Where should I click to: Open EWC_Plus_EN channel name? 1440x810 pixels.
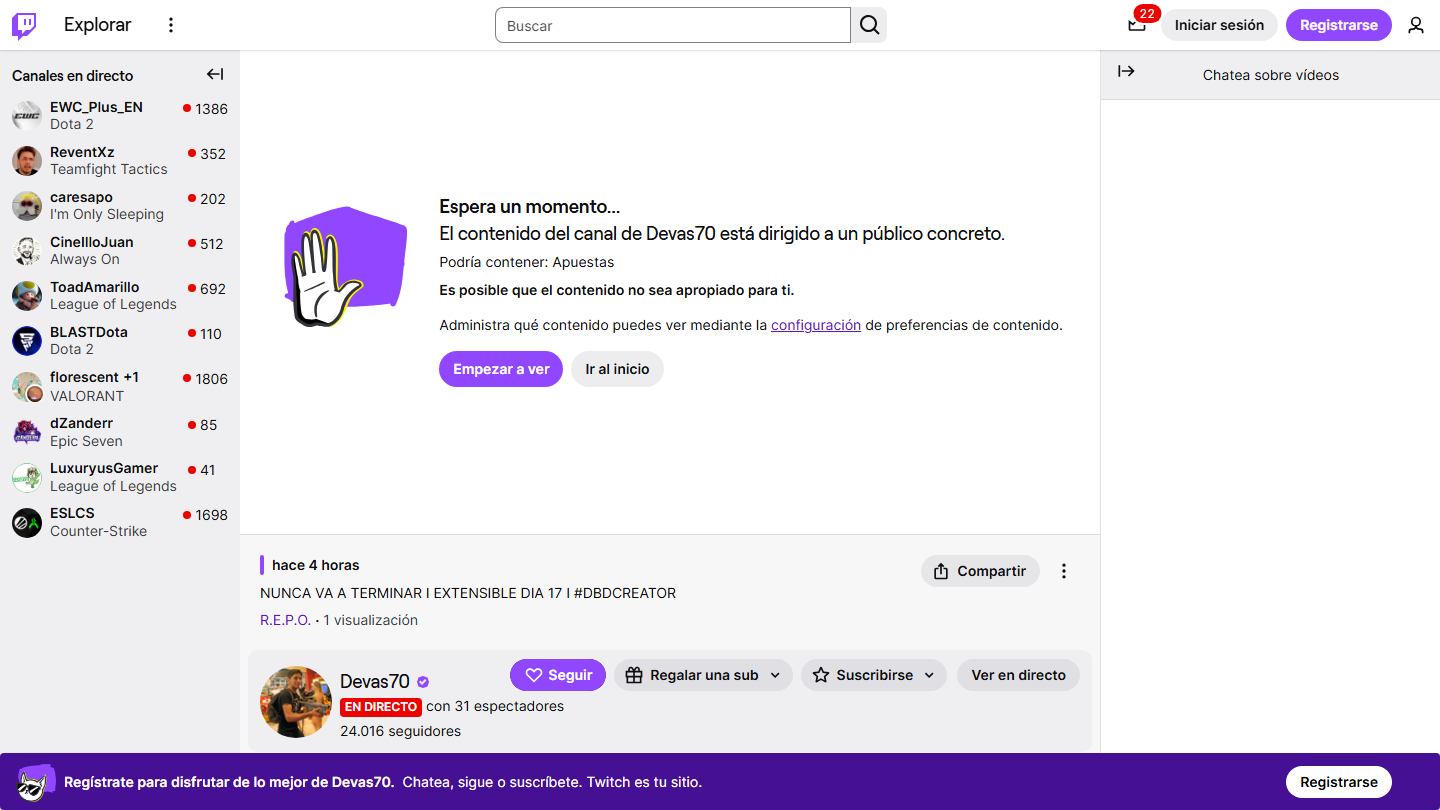pyautogui.click(x=96, y=107)
